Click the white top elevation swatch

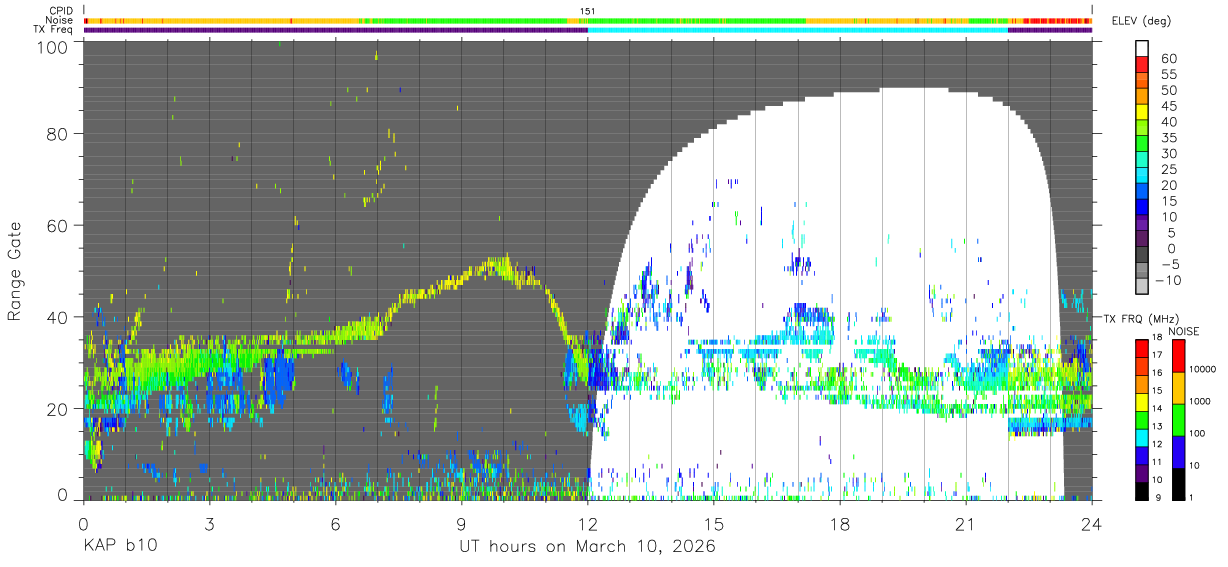1142,48
